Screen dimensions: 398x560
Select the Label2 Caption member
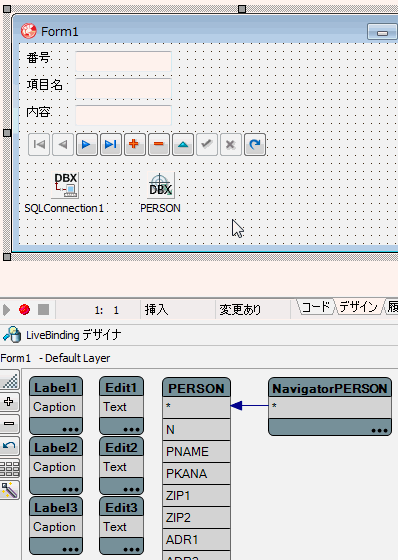click(56, 467)
